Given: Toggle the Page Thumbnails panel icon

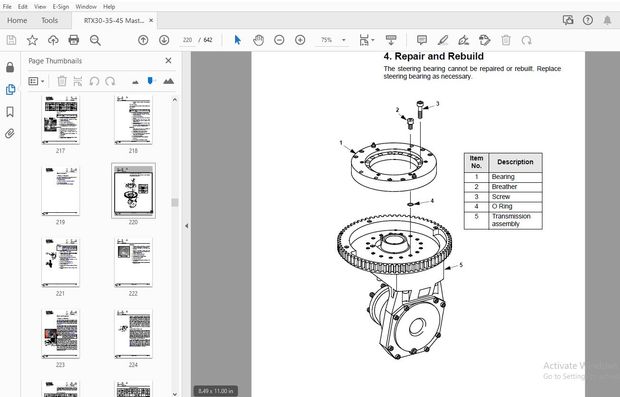Looking at the screenshot, I should point(10,89).
